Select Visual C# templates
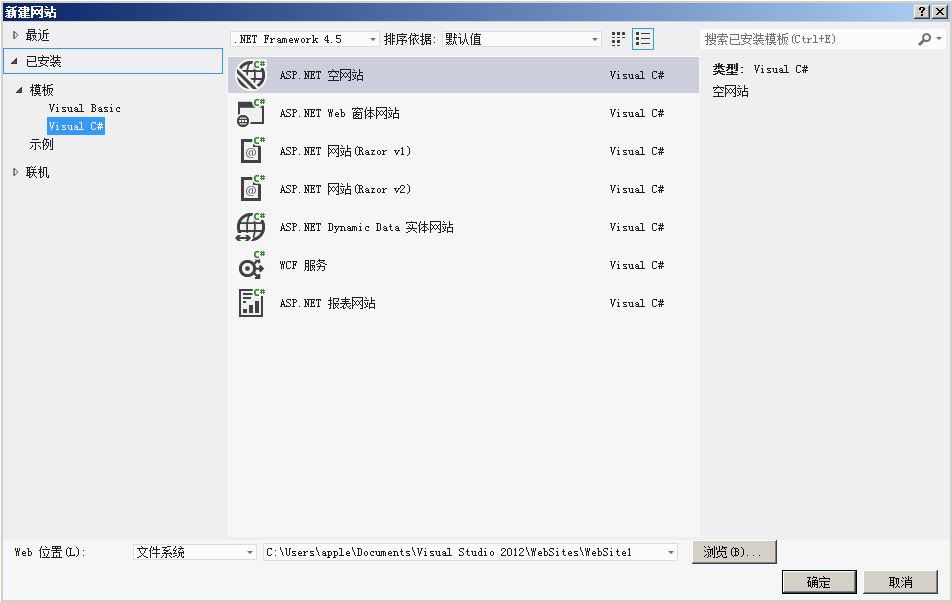952x602 pixels. point(76,126)
